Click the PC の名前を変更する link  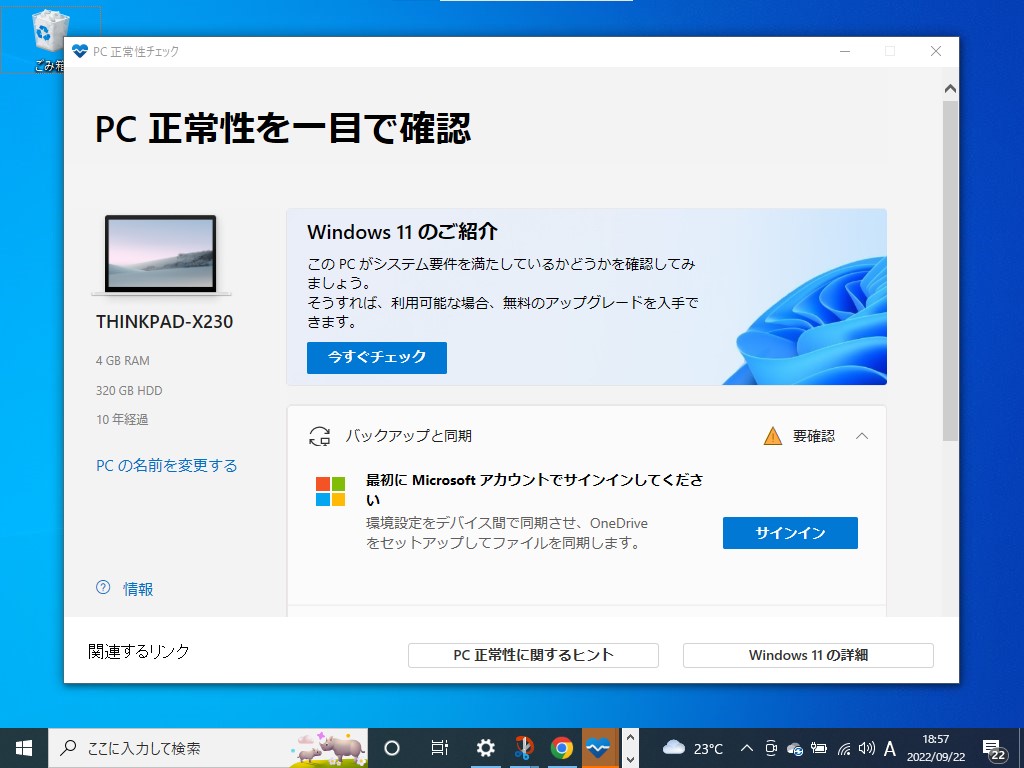(x=166, y=465)
